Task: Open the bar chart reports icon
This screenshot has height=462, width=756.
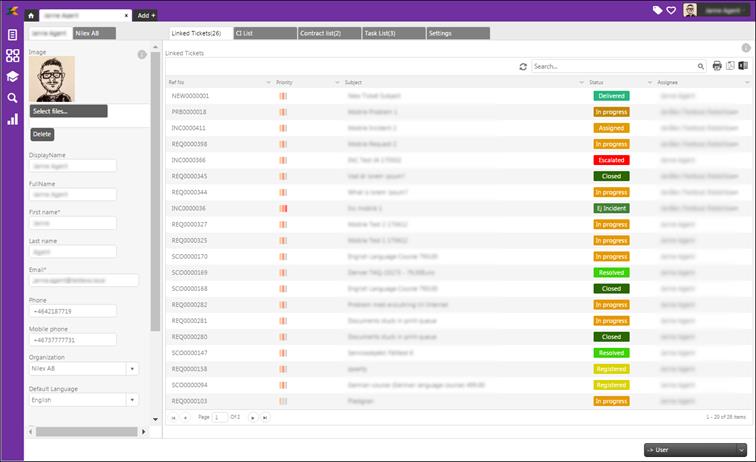Action: point(13,119)
